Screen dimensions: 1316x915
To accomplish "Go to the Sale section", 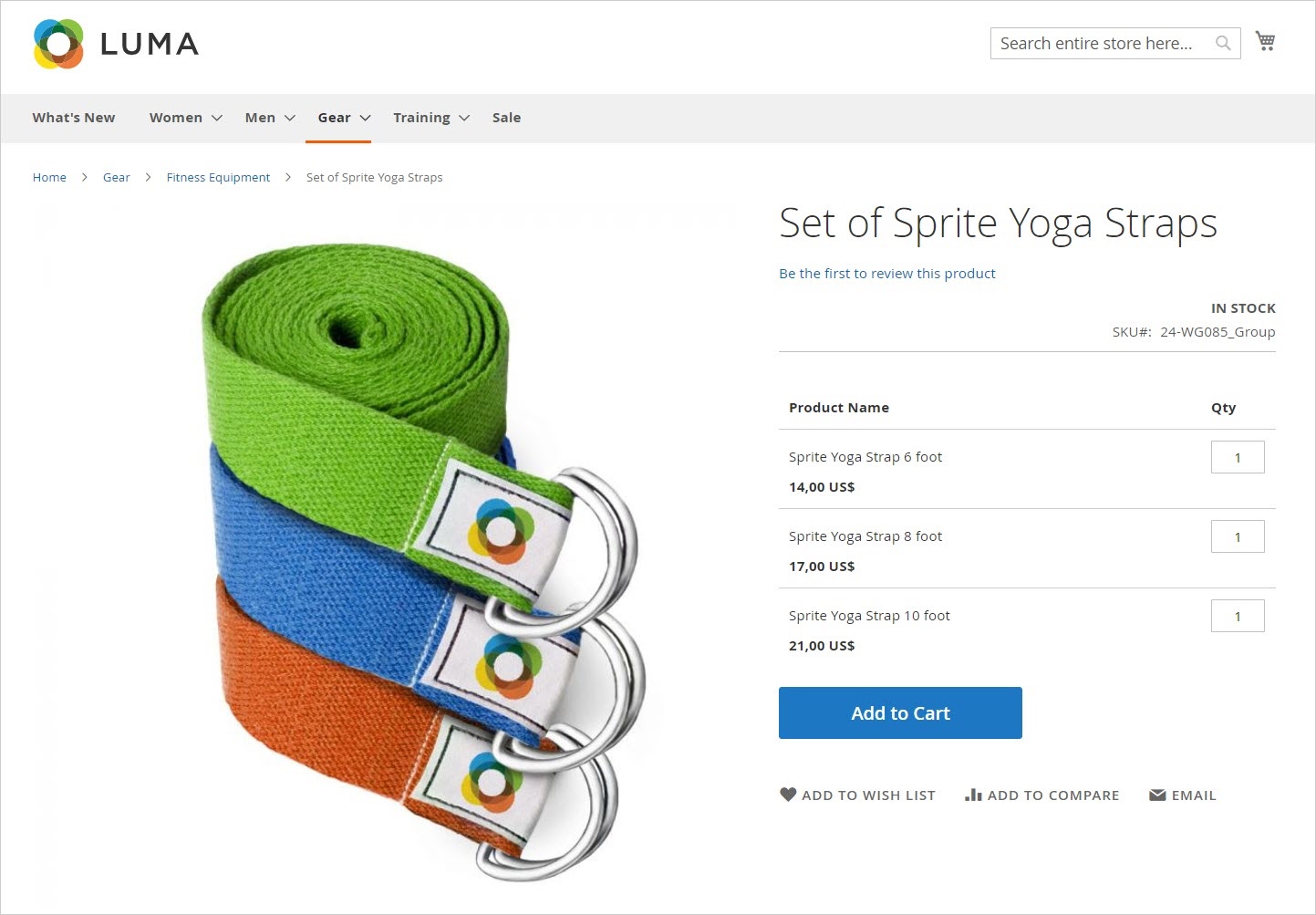I will (506, 118).
